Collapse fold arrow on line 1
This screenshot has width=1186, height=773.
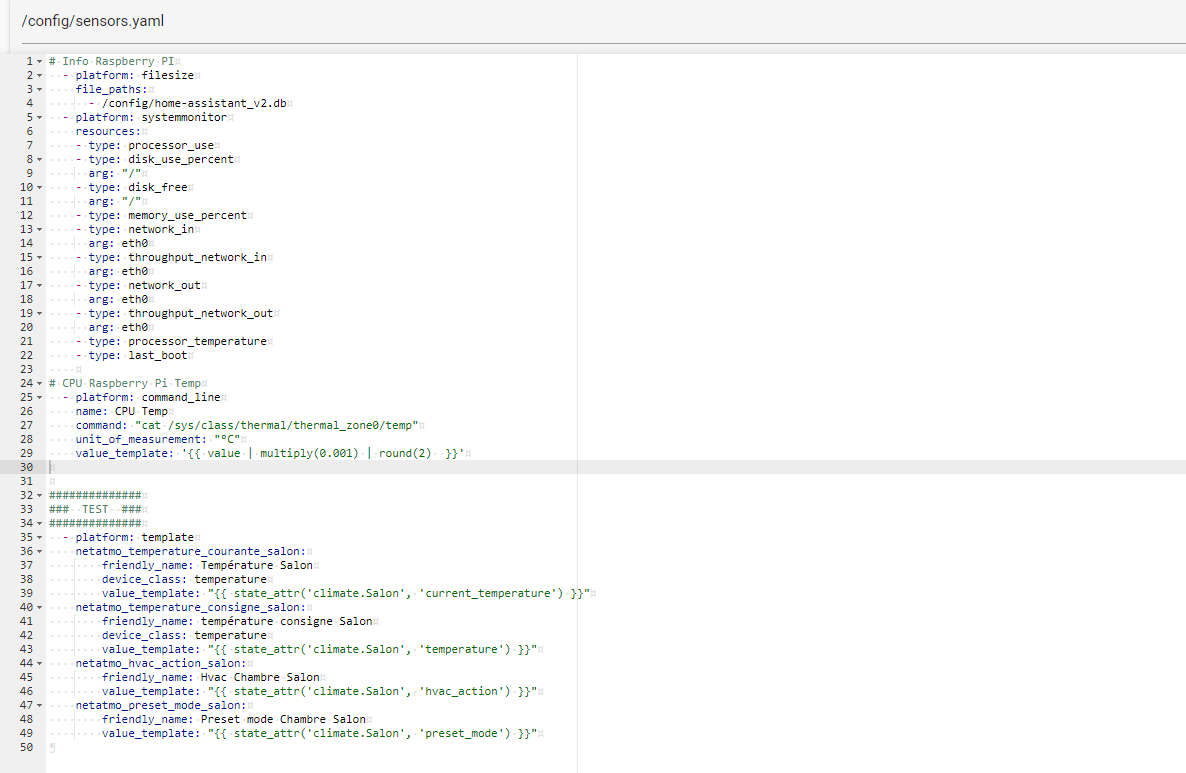(x=39, y=61)
